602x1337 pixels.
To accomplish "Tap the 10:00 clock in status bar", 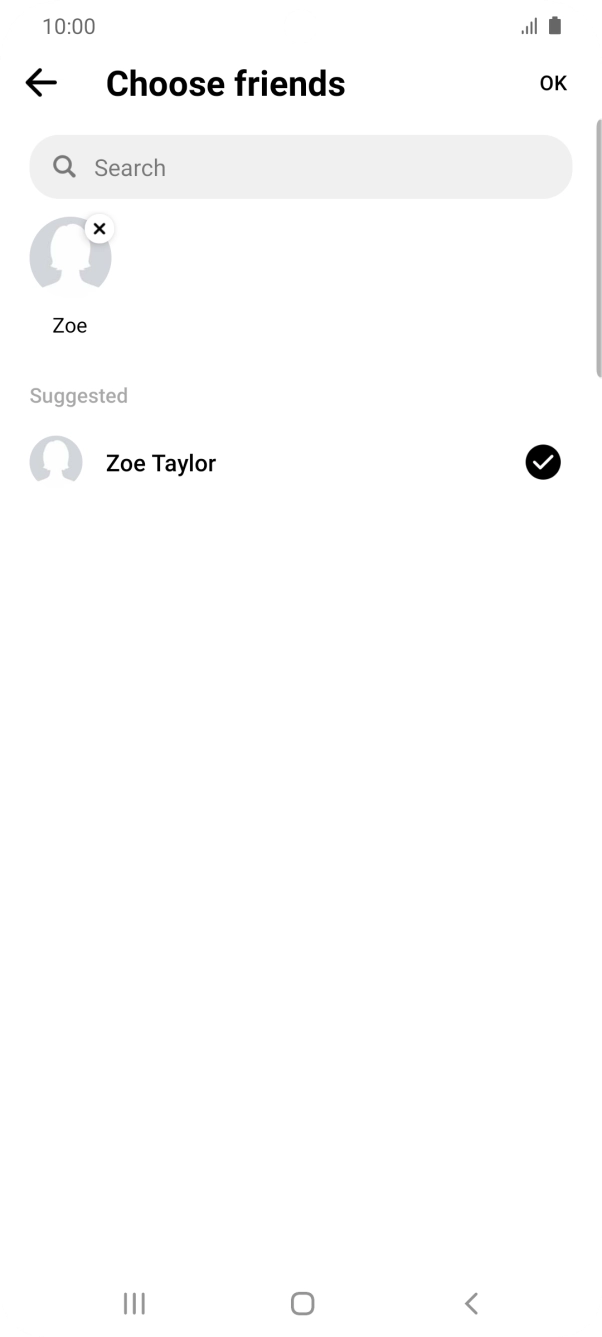I will pos(69,27).
